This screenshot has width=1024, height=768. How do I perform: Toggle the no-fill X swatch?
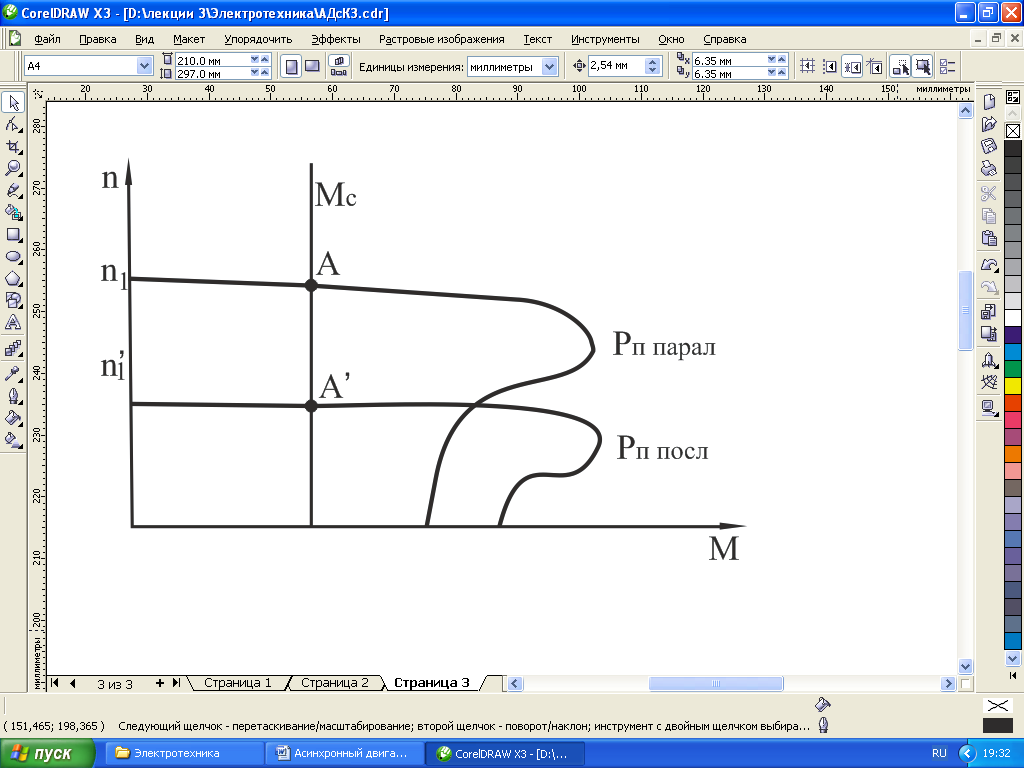coord(1013,131)
